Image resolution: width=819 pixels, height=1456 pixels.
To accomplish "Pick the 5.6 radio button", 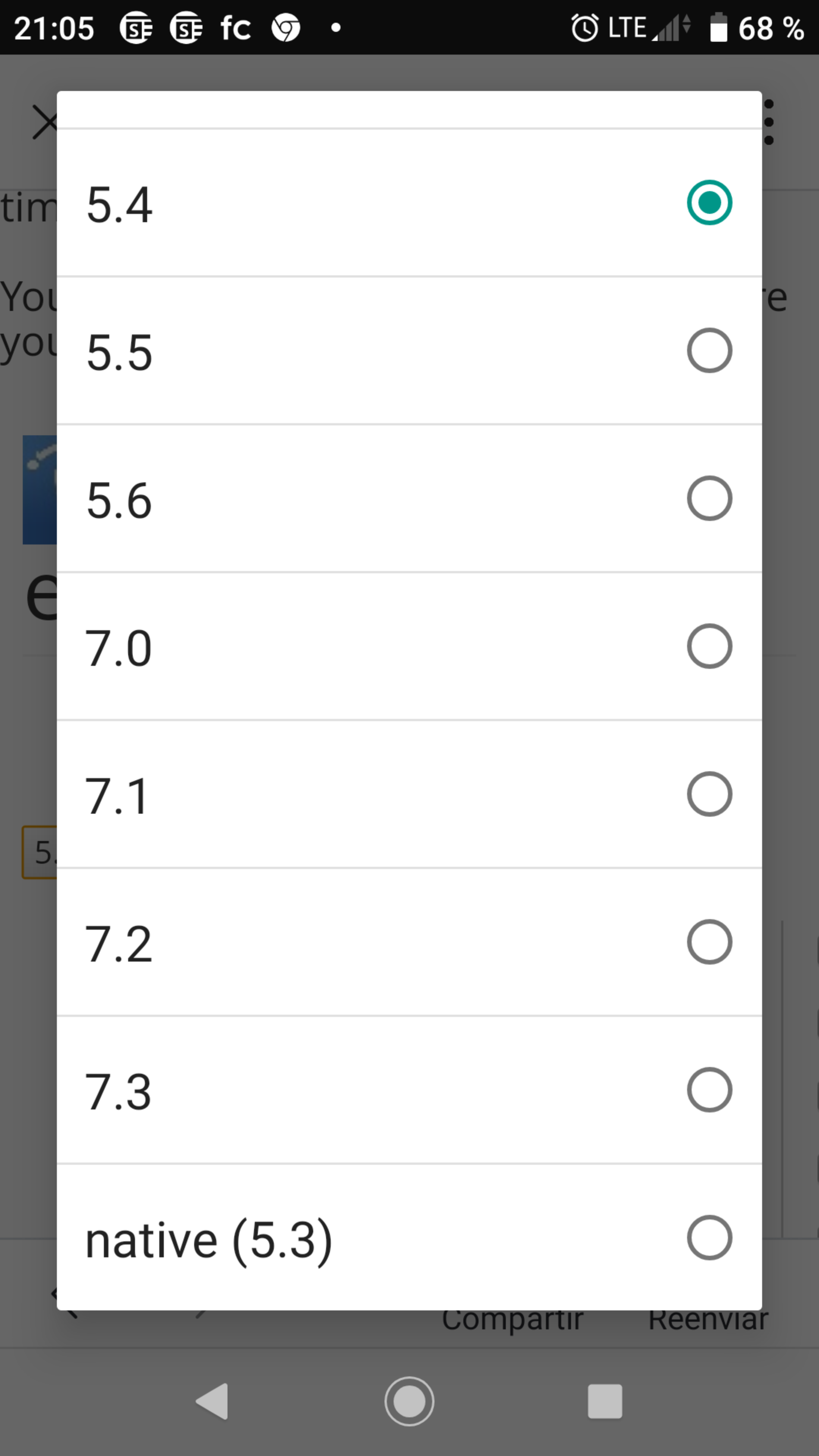I will (709, 499).
